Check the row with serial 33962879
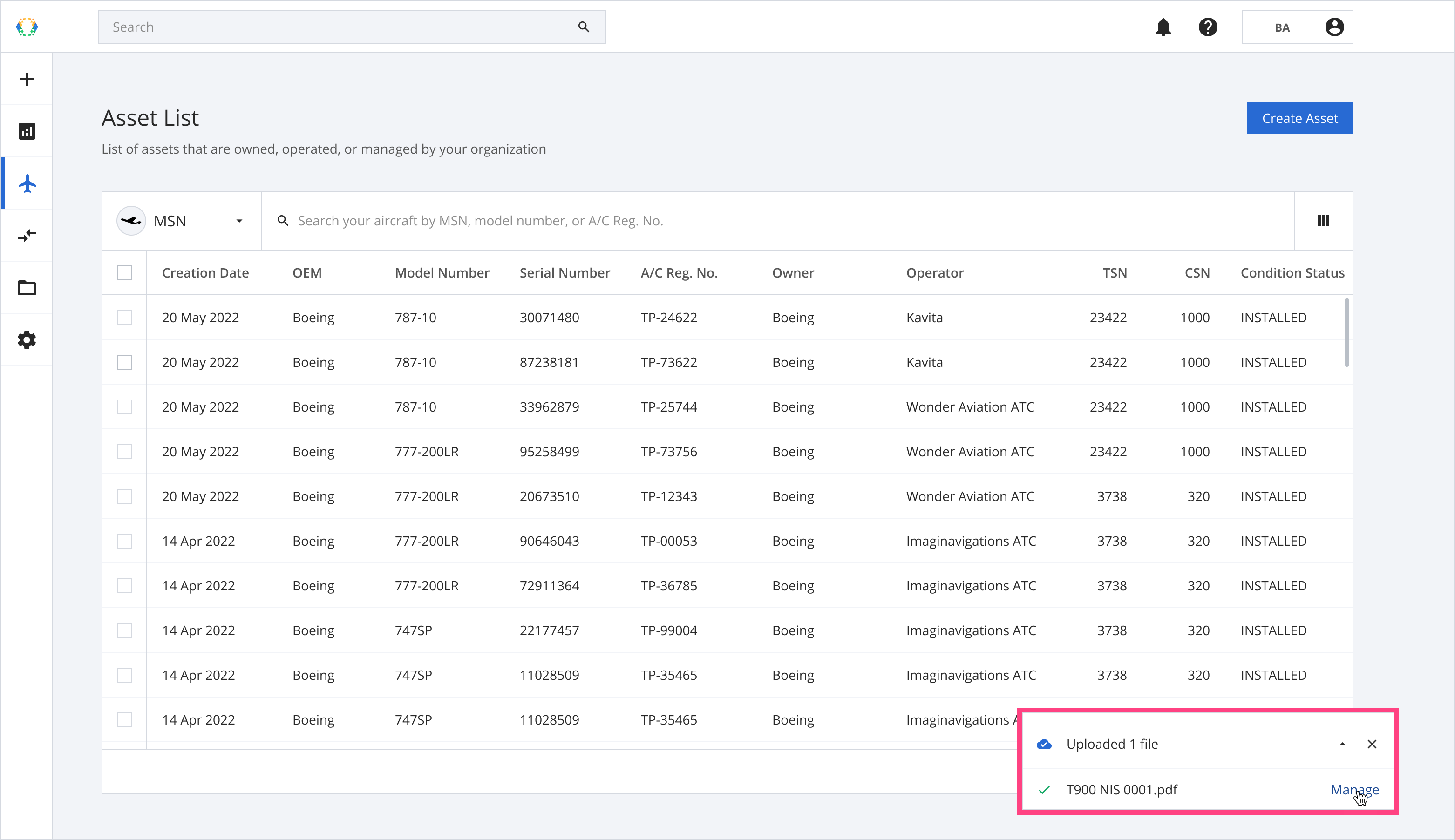Viewport: 1455px width, 840px height. point(125,407)
